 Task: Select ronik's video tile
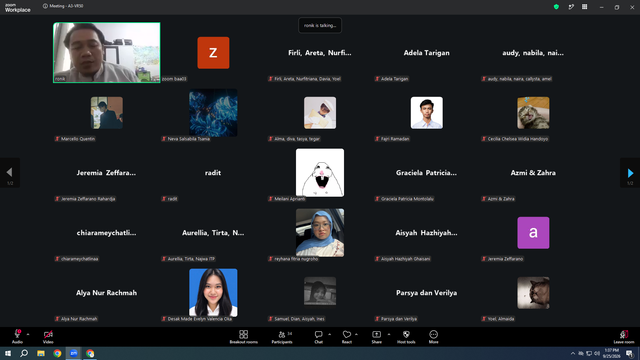107,53
